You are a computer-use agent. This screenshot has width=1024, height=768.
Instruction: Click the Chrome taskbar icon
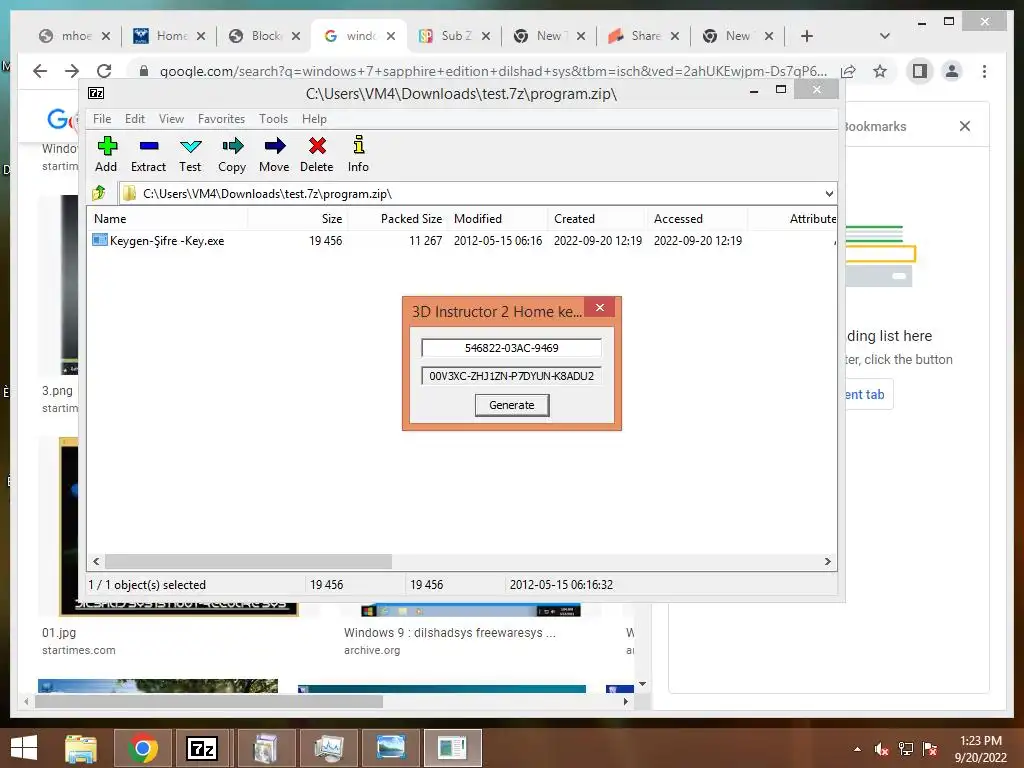click(143, 748)
